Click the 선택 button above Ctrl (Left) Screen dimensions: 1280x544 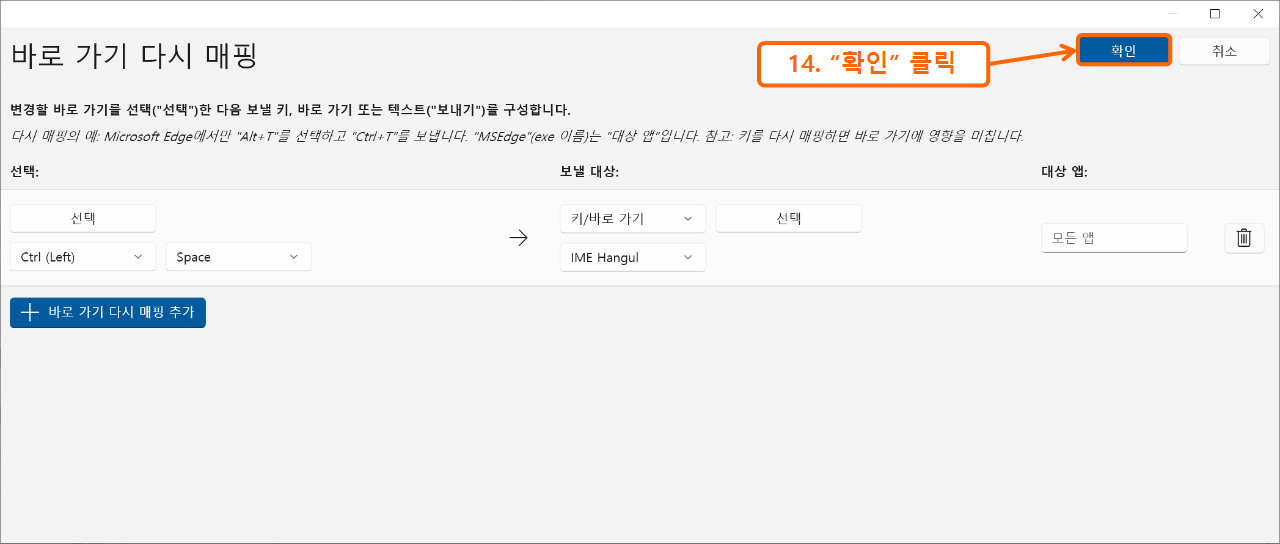pos(83,218)
